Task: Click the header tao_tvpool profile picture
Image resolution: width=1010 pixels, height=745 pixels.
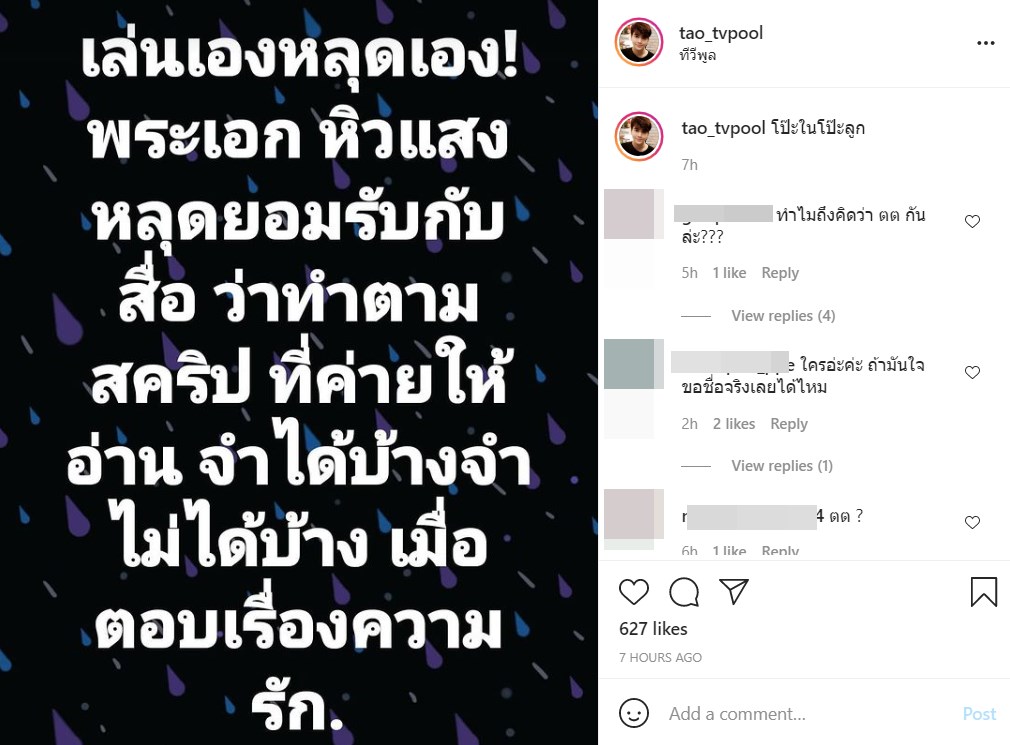Action: pos(639,42)
